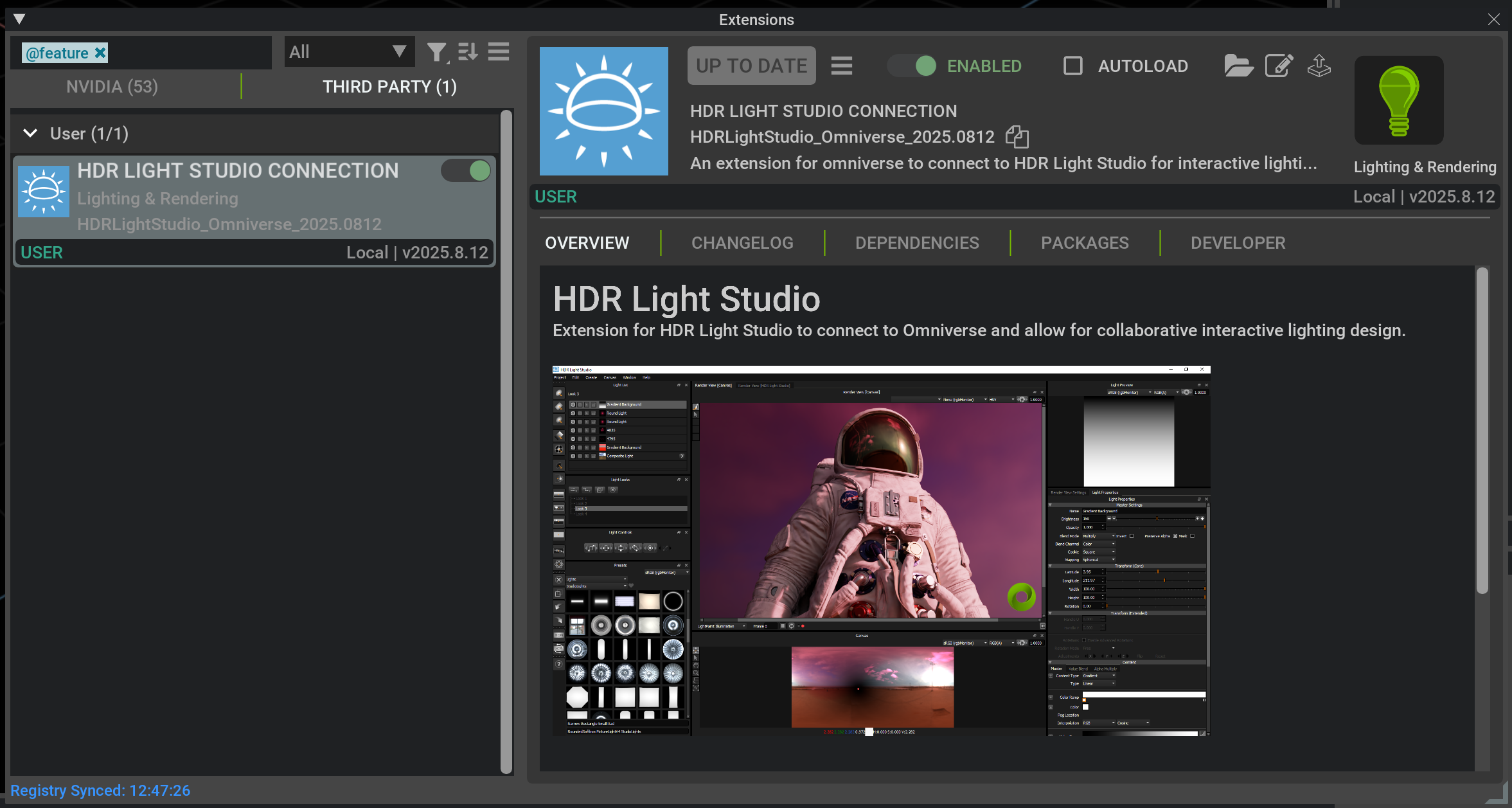Export or publish the extension

tap(1320, 66)
